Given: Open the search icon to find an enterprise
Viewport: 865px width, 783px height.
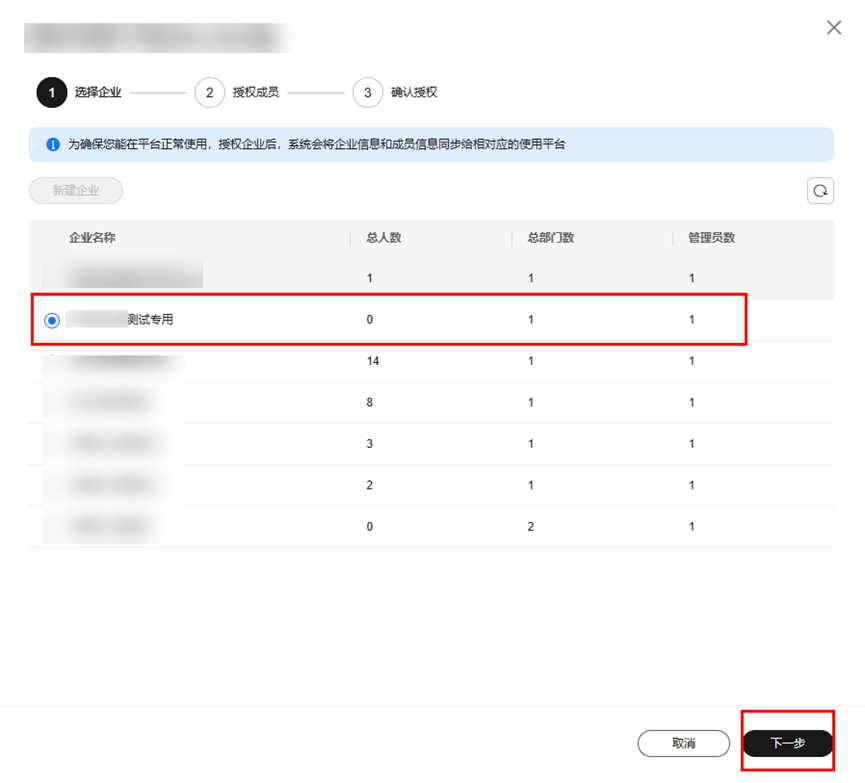Looking at the screenshot, I should click(820, 190).
